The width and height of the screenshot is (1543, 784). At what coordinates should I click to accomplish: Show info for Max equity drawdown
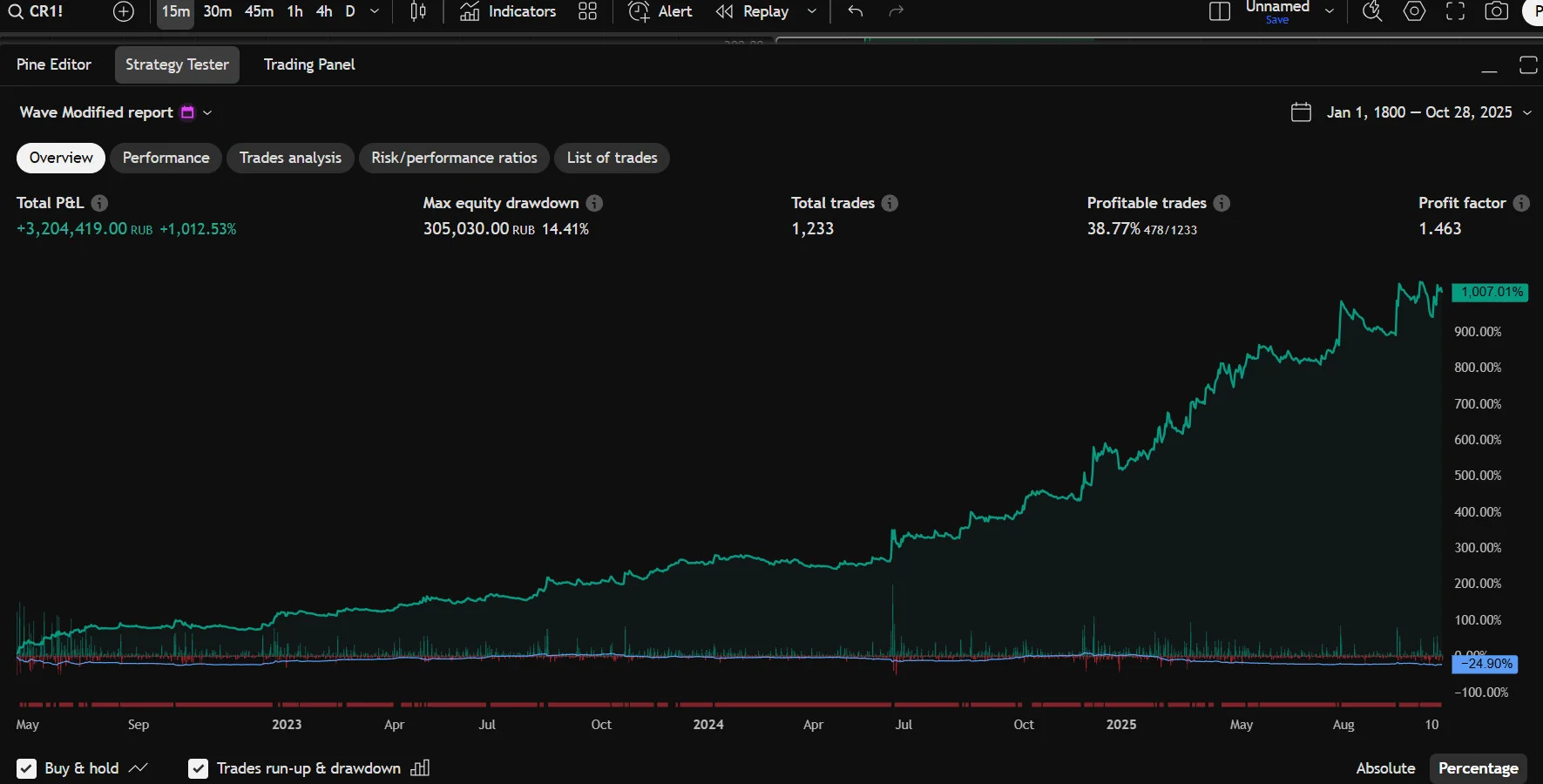(594, 203)
